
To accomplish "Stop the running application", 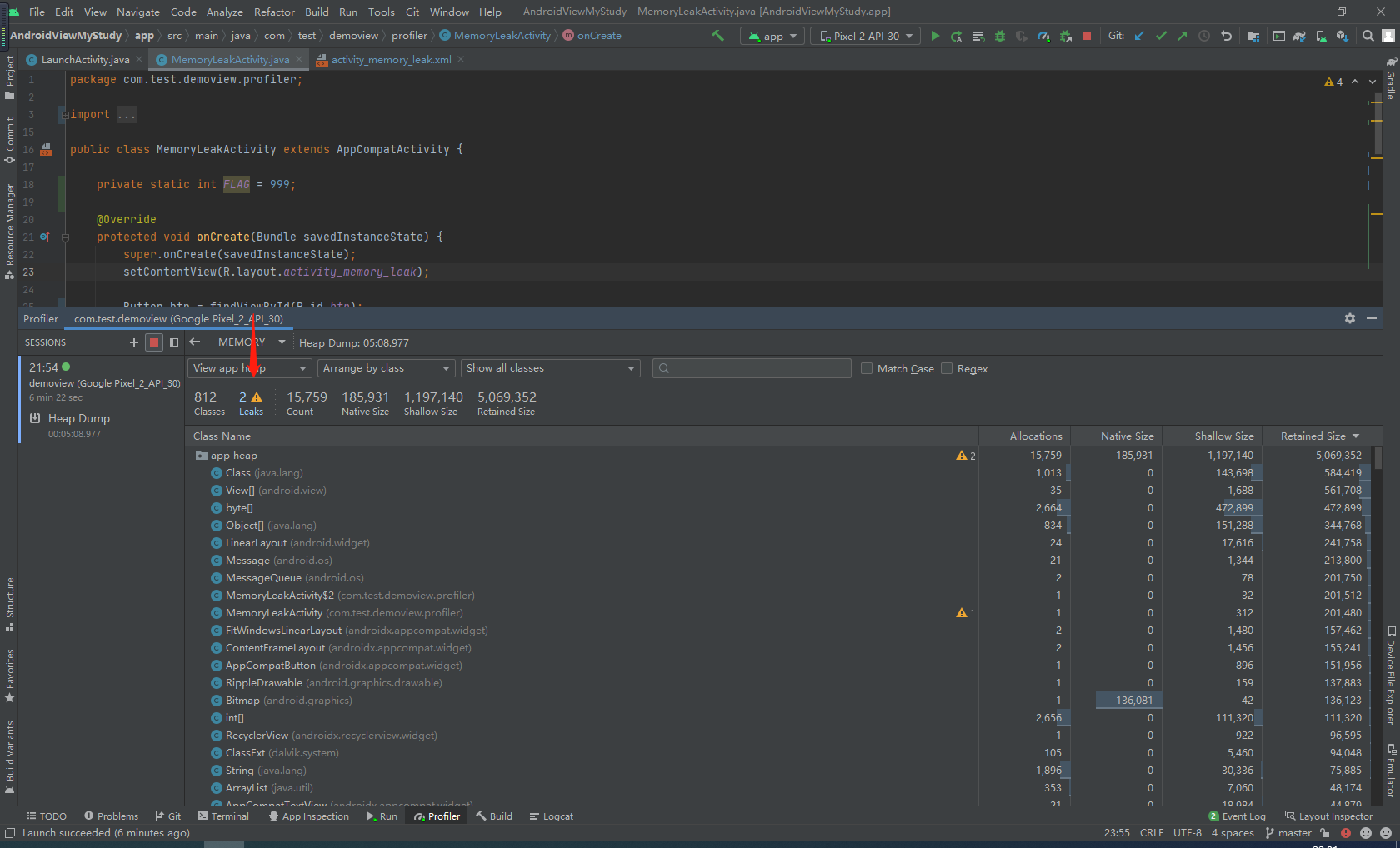I will coord(1087,36).
